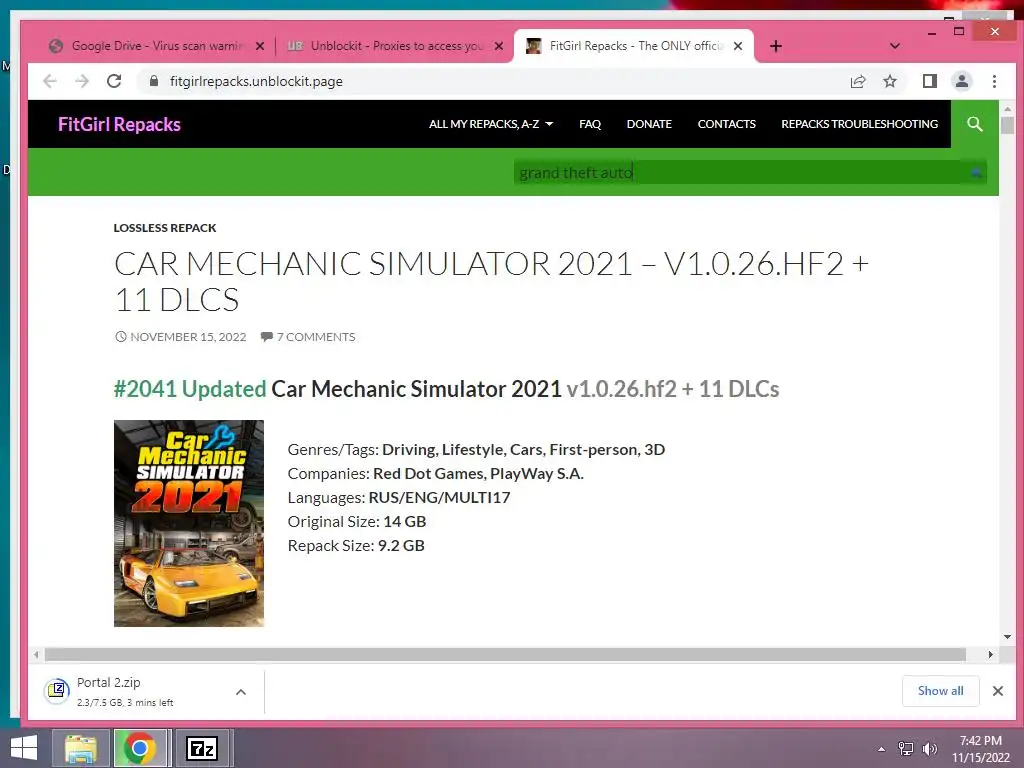Select the FitGirl Repacks tab
This screenshot has width=1024, height=768.
coord(633,46)
